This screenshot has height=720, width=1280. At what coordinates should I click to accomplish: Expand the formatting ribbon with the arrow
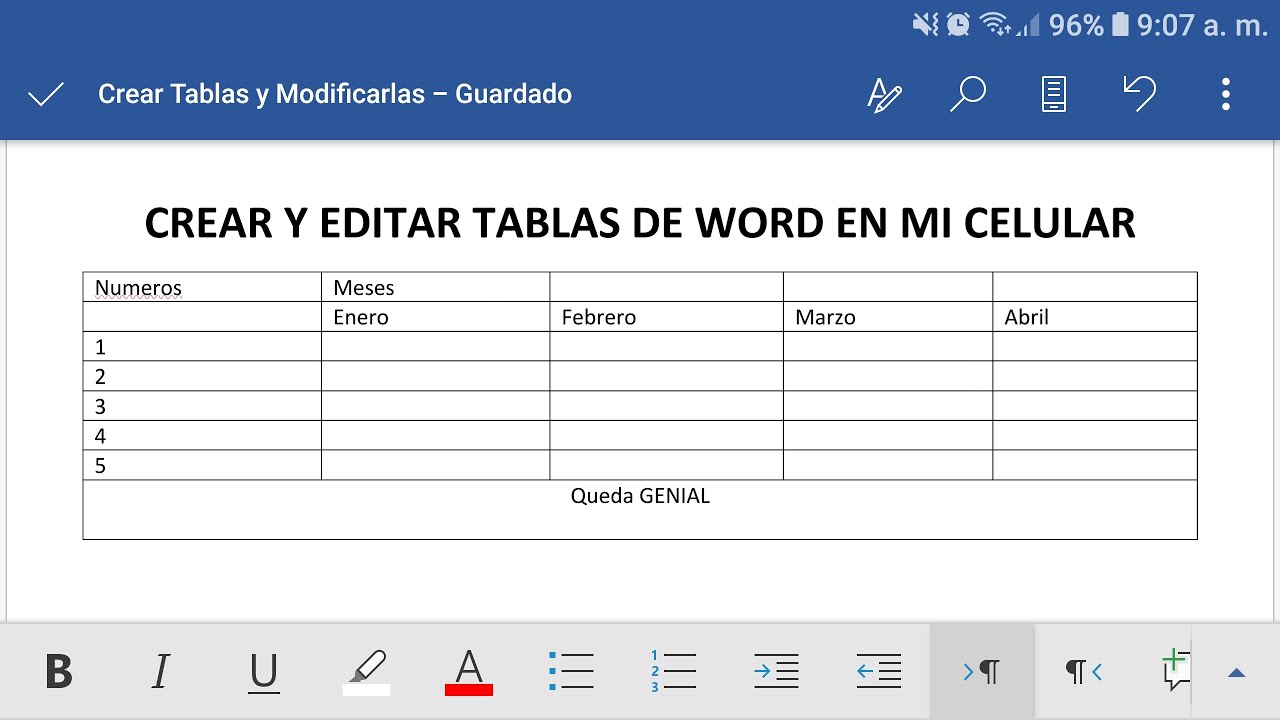[1237, 673]
